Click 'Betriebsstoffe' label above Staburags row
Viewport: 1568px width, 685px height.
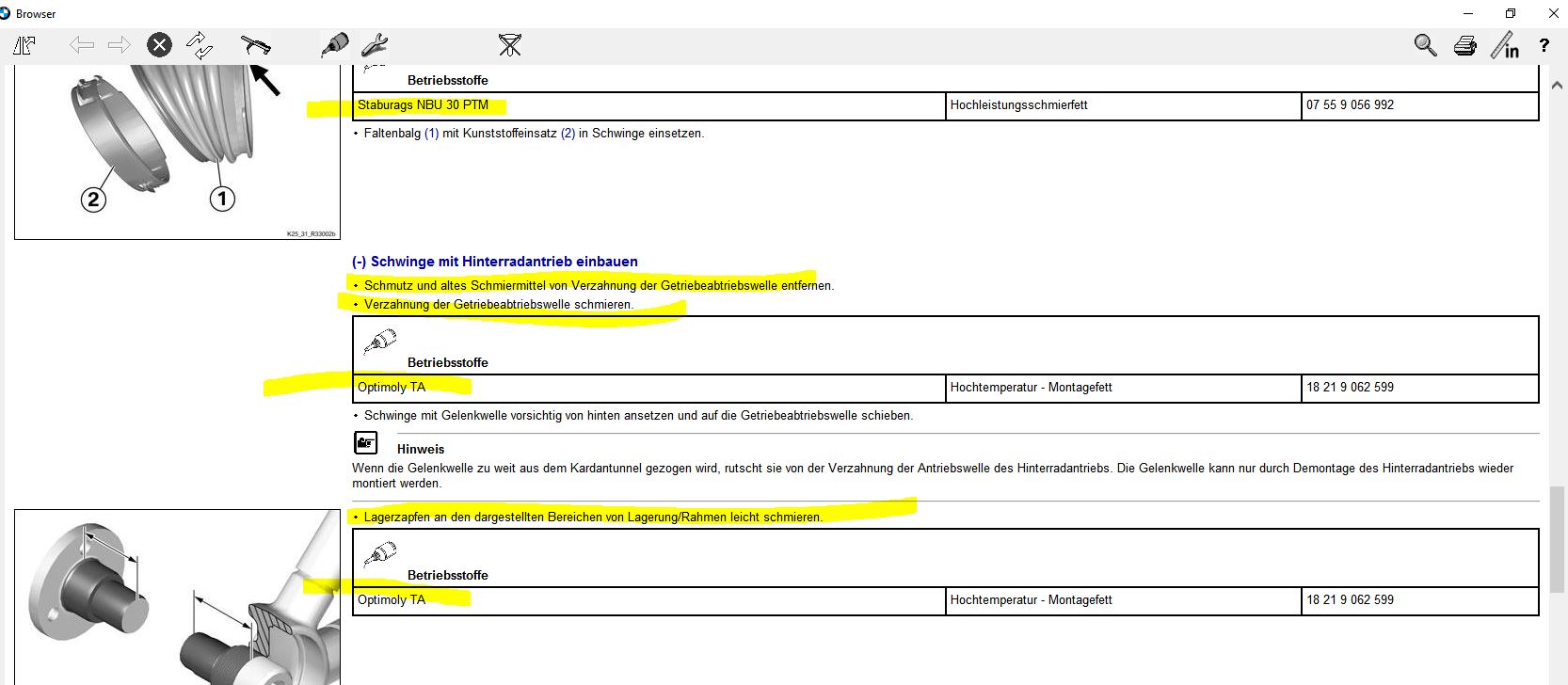[x=448, y=81]
